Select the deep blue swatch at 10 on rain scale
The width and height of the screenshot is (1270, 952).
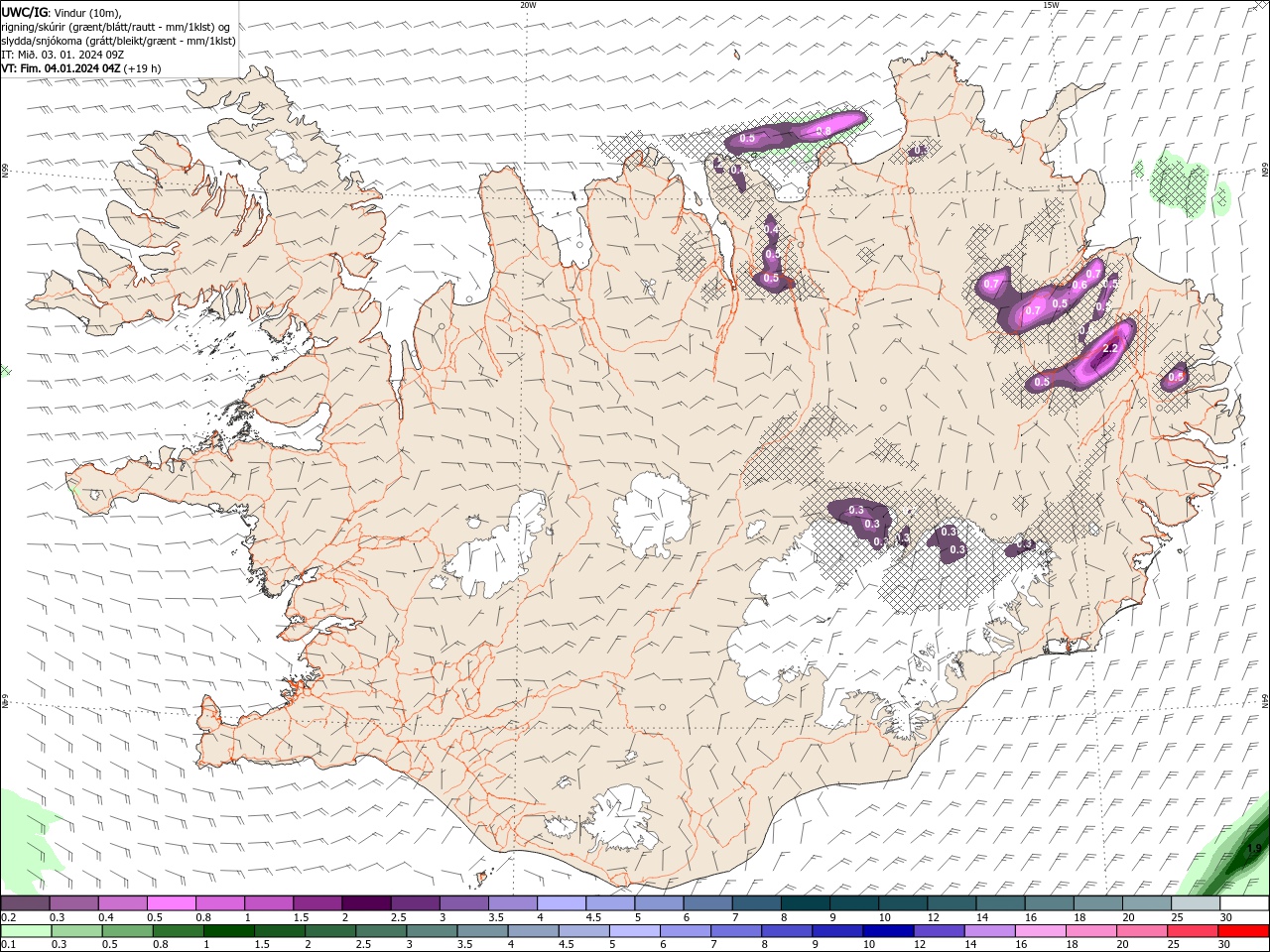pyautogui.click(x=888, y=930)
